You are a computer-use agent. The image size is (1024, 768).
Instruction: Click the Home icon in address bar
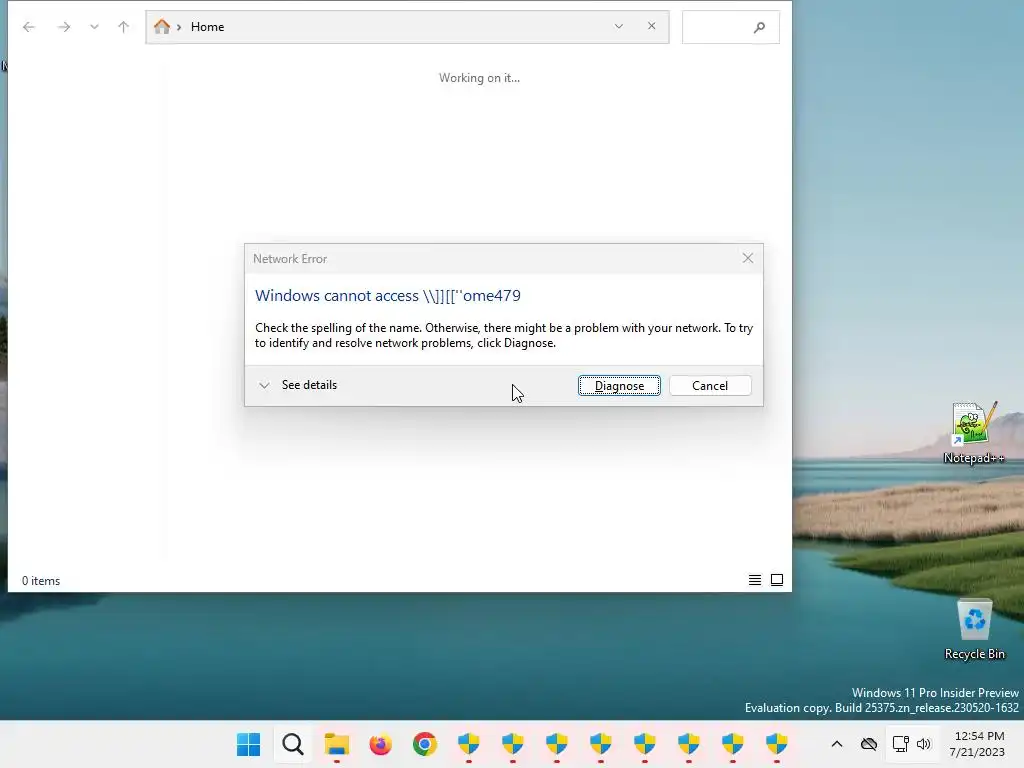pos(162,27)
